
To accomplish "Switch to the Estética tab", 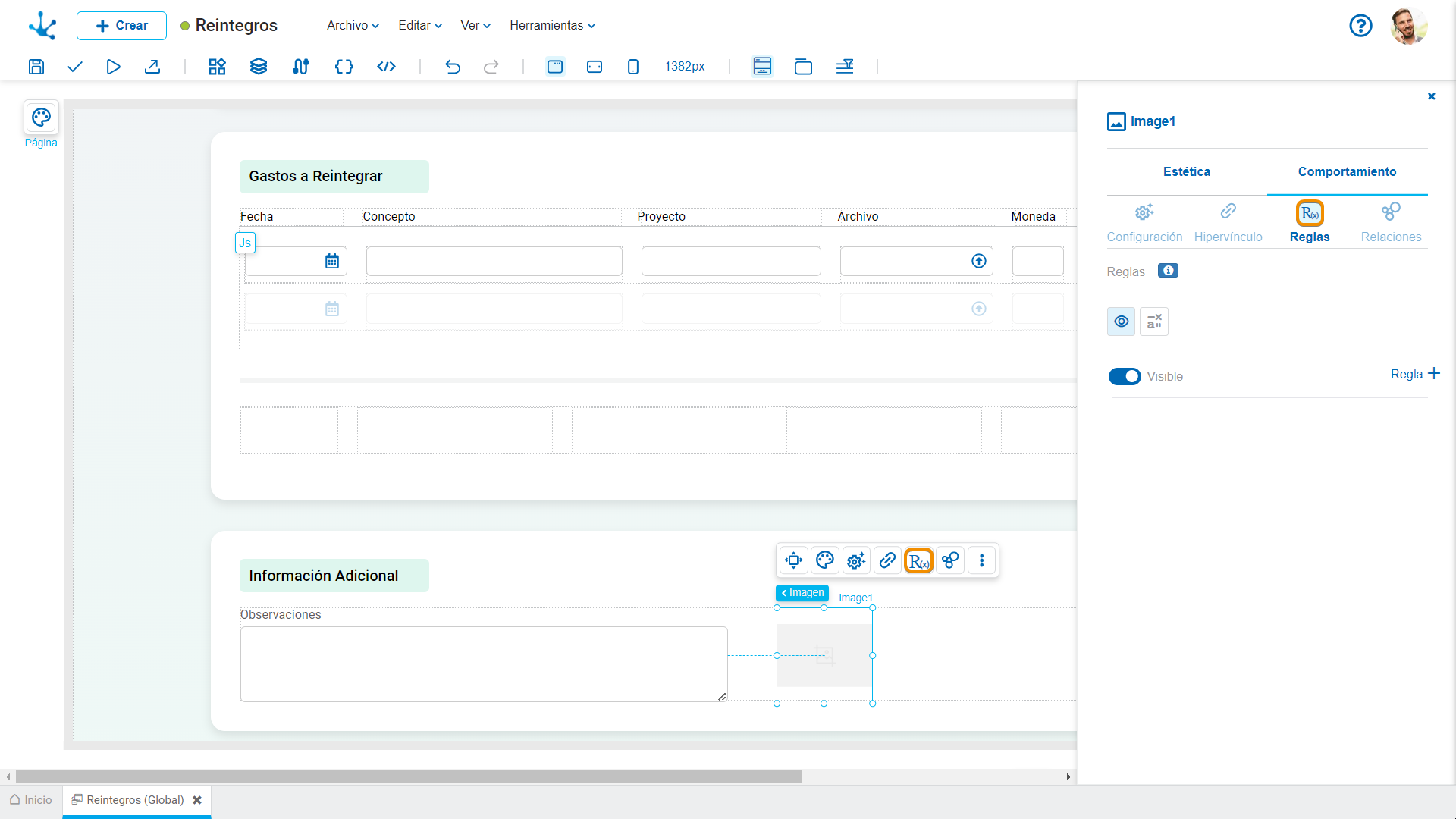I will point(1187,172).
